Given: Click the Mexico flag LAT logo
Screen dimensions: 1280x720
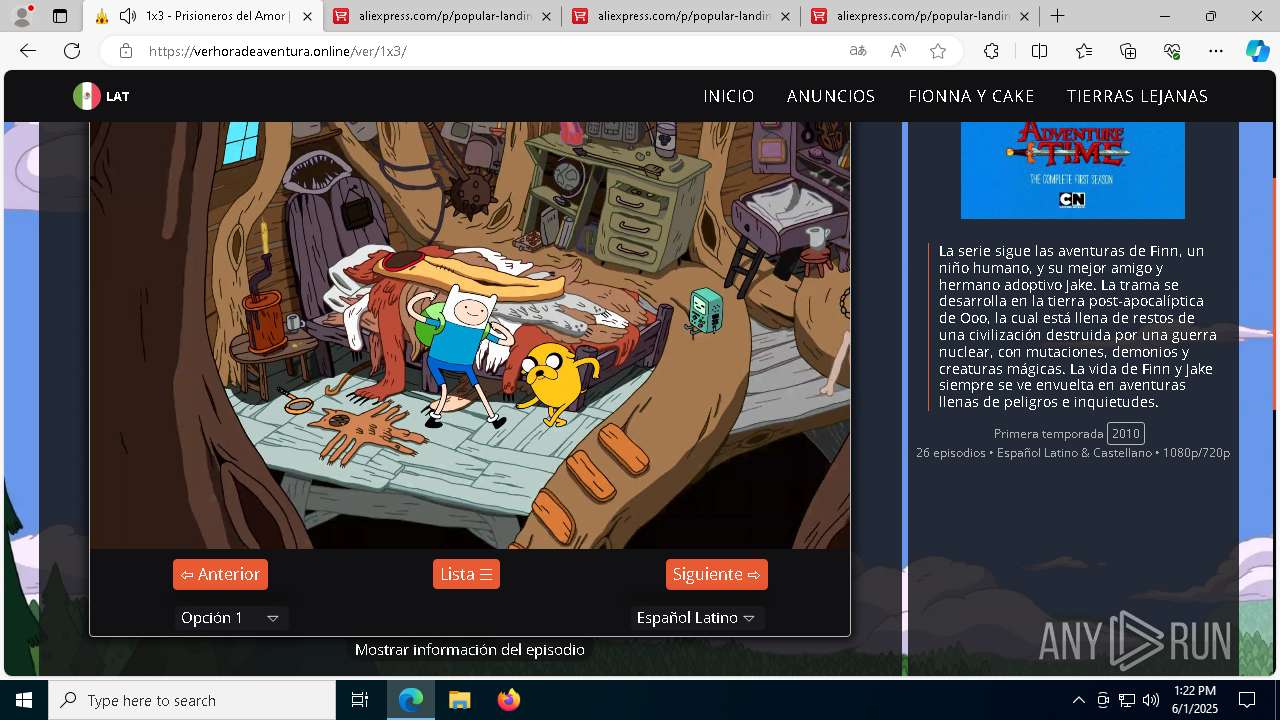Looking at the screenshot, I should point(101,96).
